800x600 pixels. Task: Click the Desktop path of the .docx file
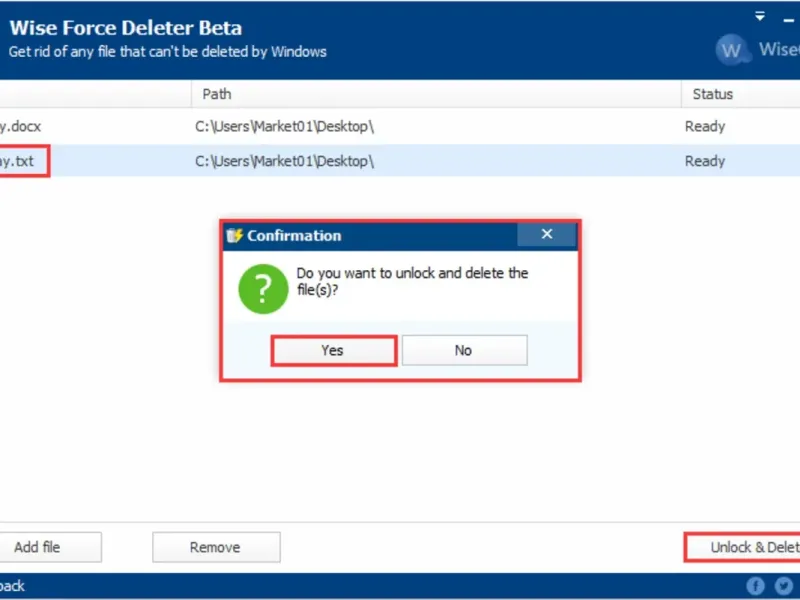(285, 127)
